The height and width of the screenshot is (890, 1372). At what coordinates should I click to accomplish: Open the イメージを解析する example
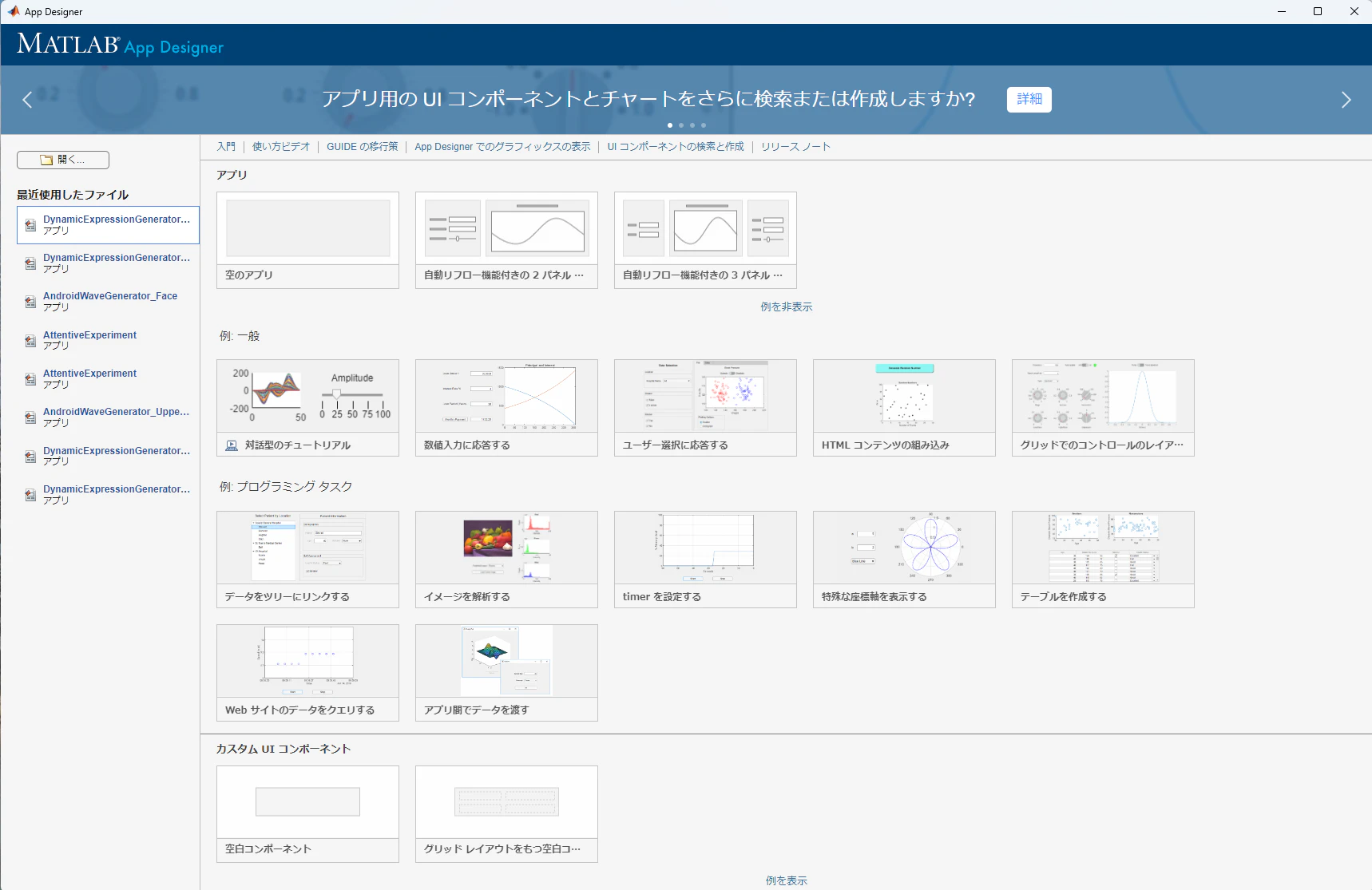click(x=506, y=560)
